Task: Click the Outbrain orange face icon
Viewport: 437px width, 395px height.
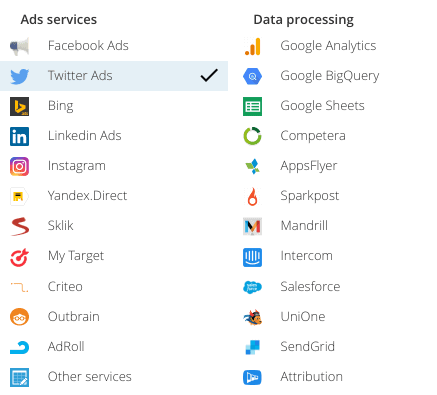Action: [19, 317]
